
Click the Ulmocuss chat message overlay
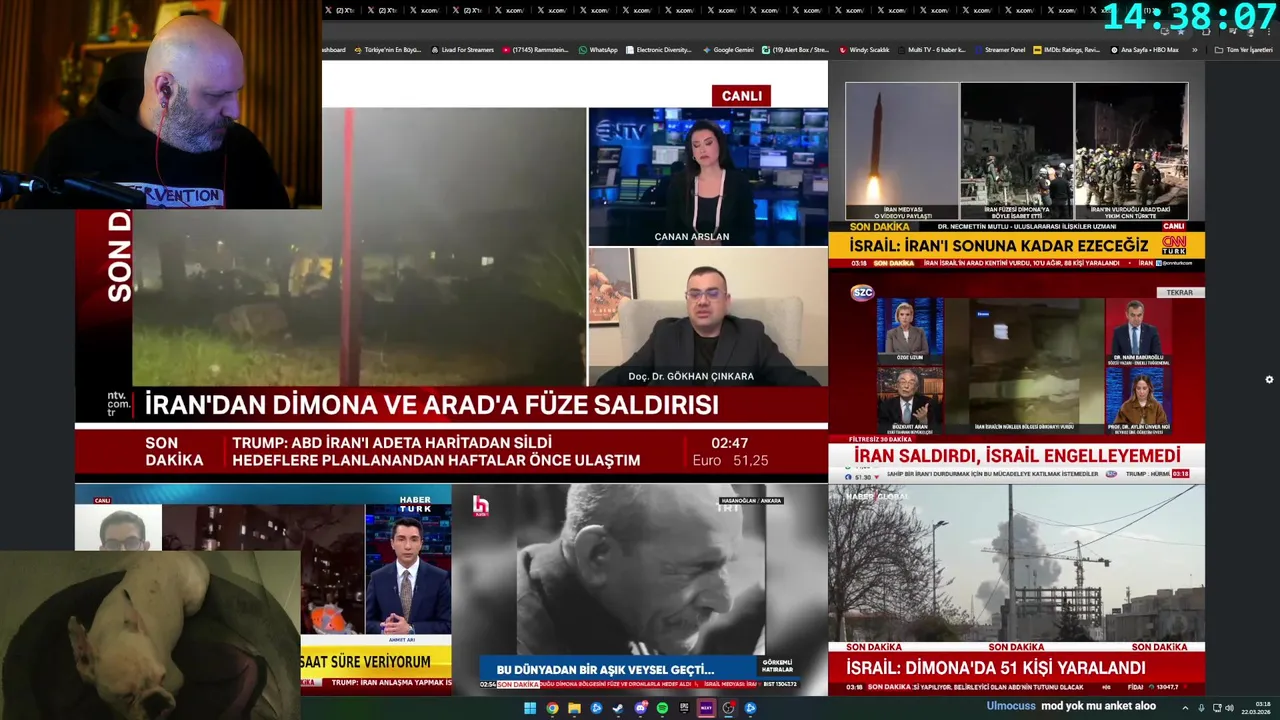click(1071, 706)
